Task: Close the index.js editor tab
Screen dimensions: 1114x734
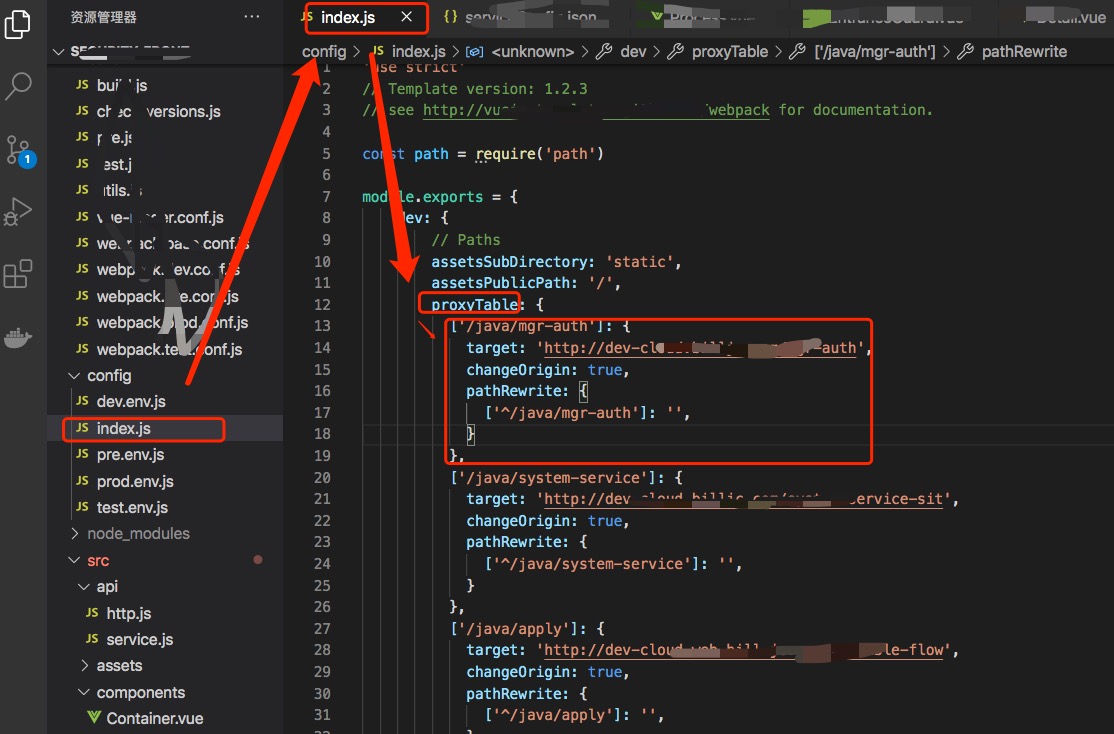Action: pos(406,17)
